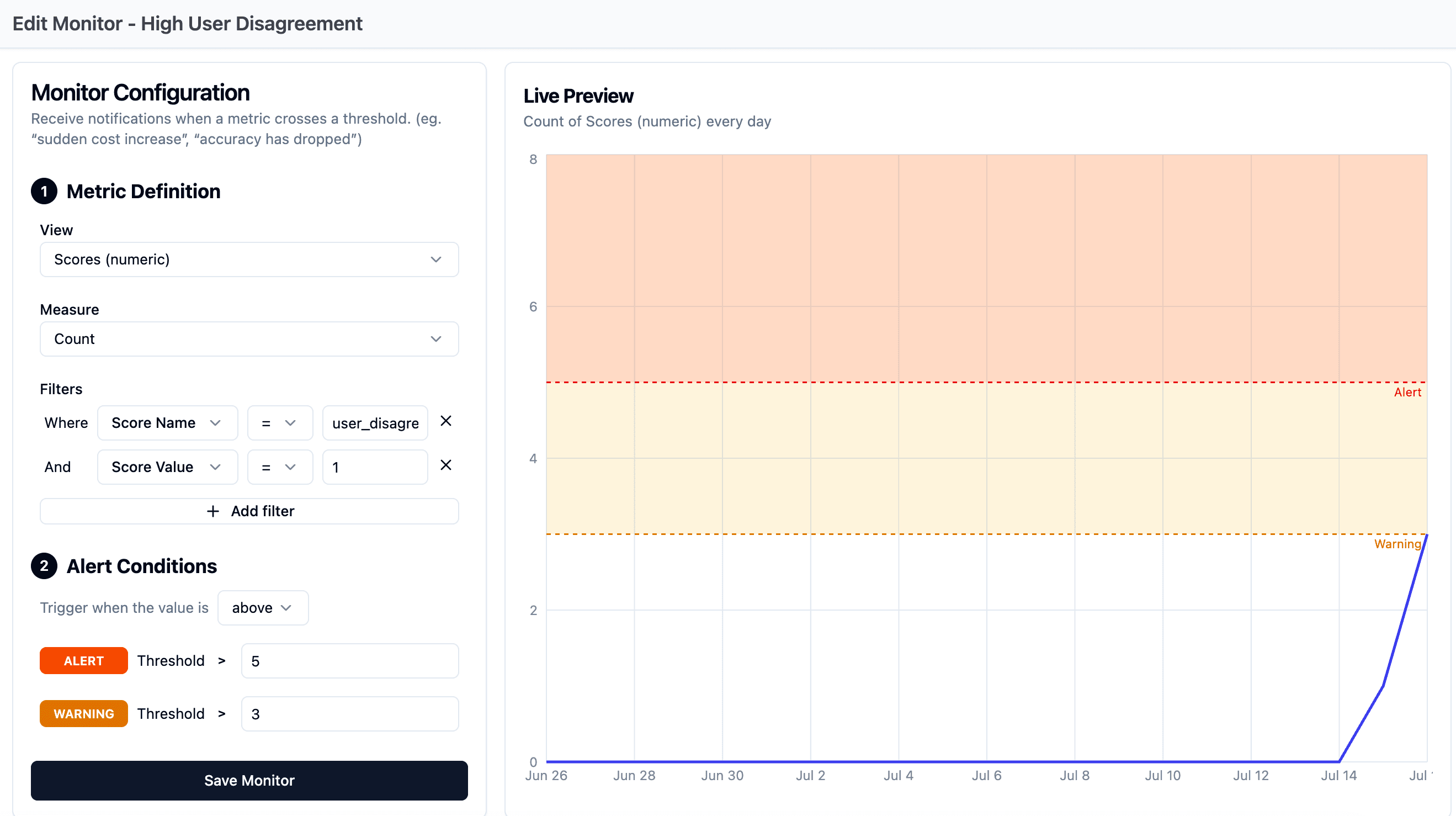Click the y-axis value 8

533,160
